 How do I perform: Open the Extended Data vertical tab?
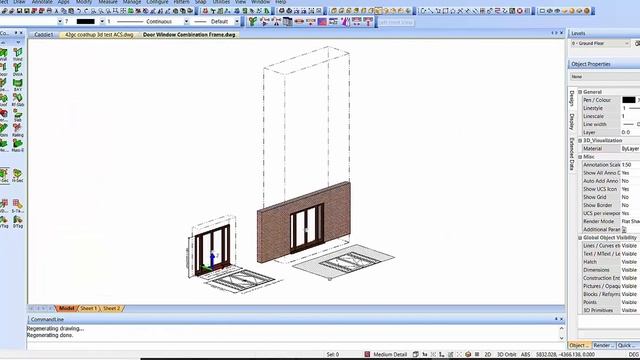[x=572, y=154]
